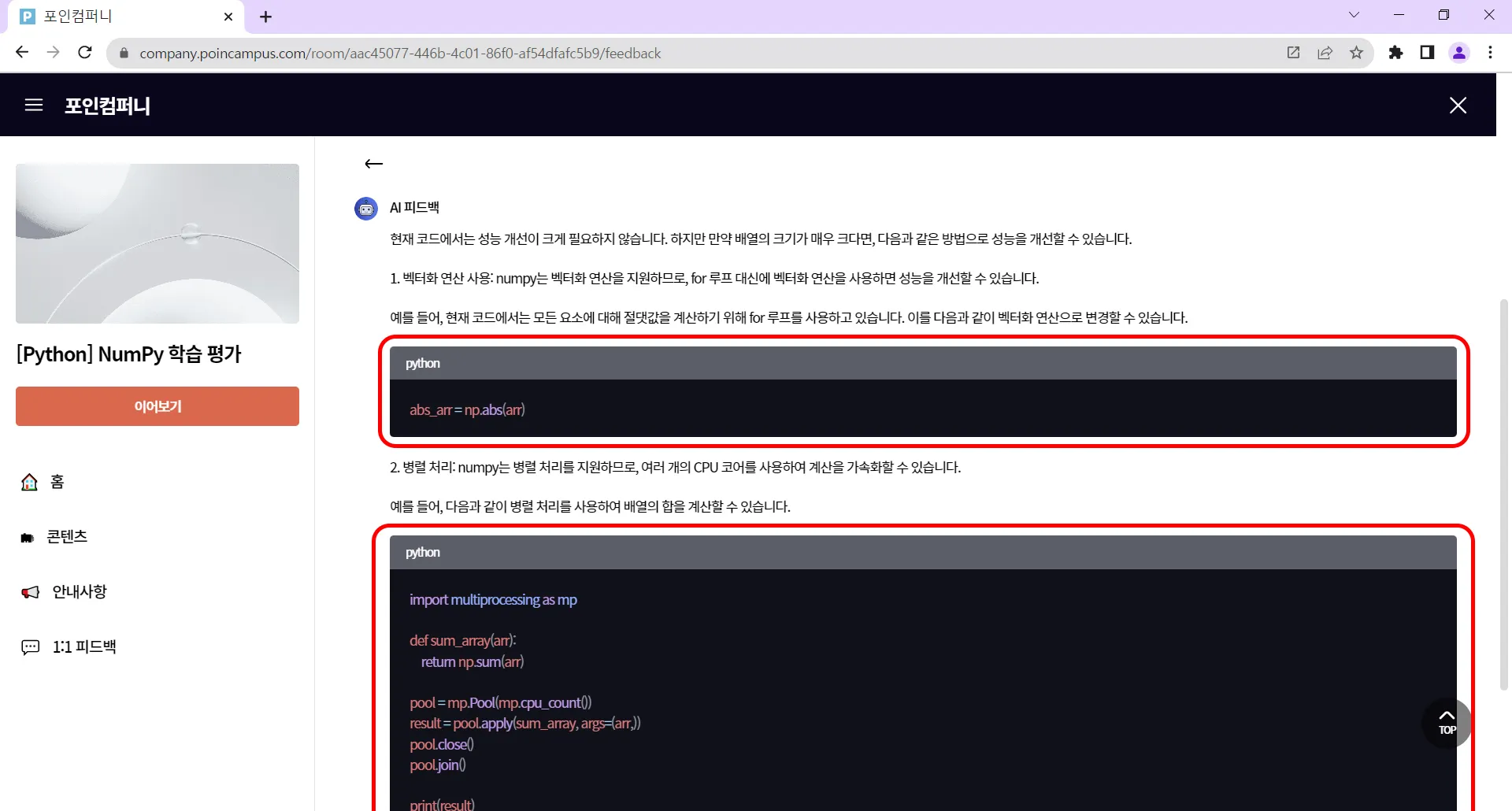Screen dimensions: 1512x811
Task: Click the python label of the multiprocessing code block
Action: (x=423, y=552)
